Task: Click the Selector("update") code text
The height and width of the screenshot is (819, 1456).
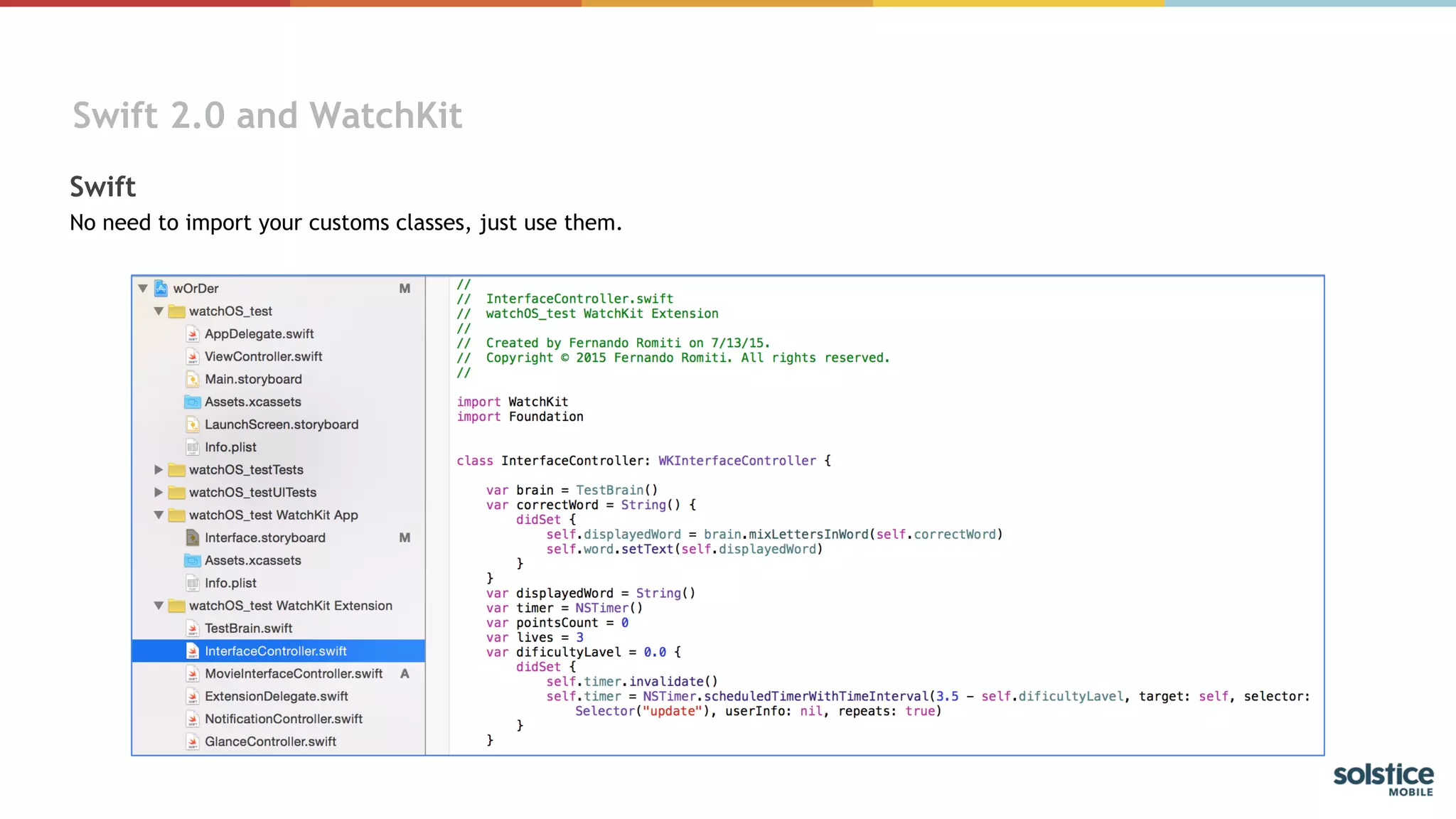Action: point(643,712)
